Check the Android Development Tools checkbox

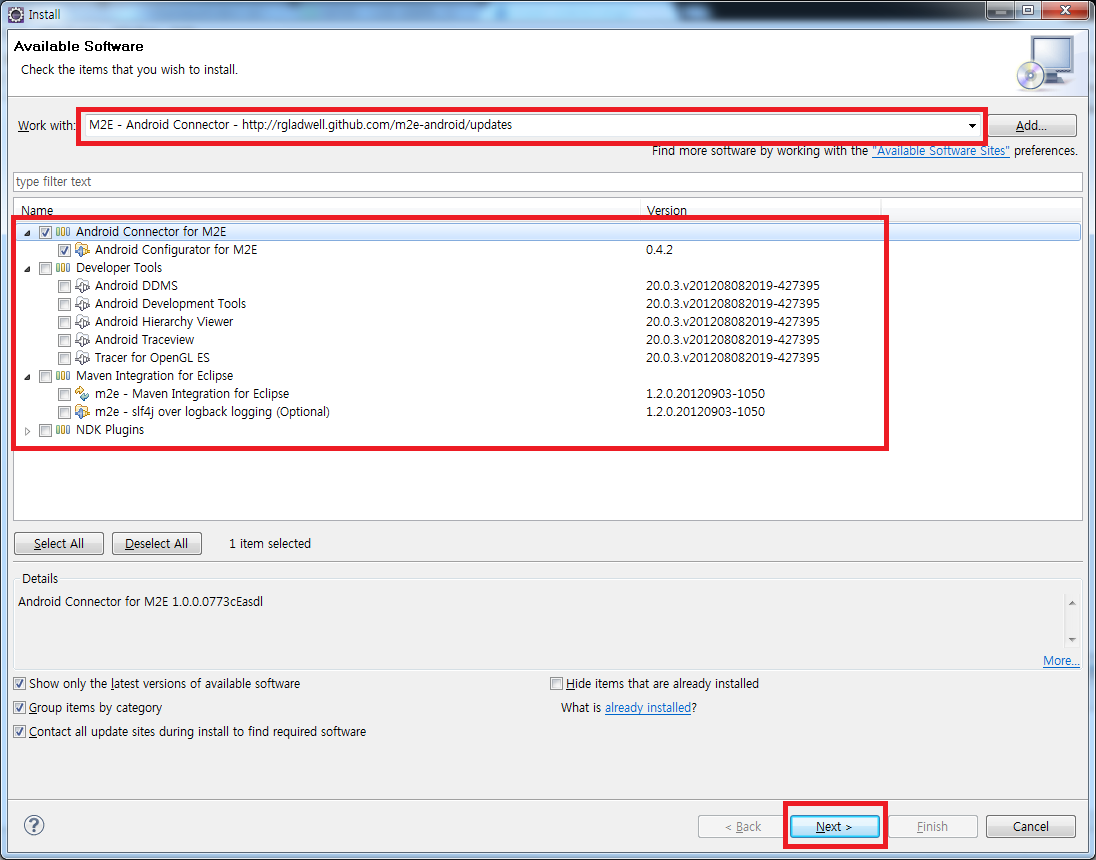click(64, 304)
